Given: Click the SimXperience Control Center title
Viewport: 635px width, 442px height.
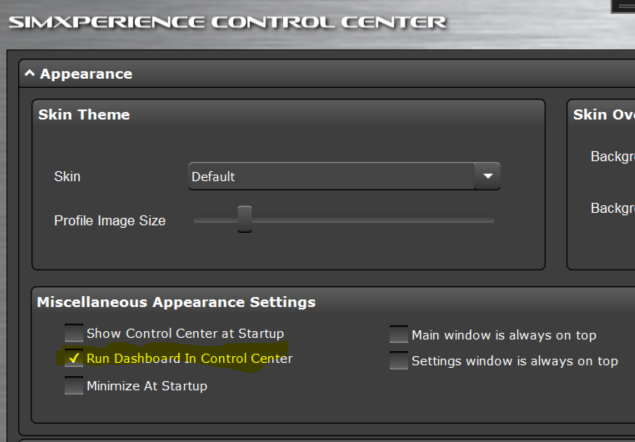Looking at the screenshot, I should [227, 22].
